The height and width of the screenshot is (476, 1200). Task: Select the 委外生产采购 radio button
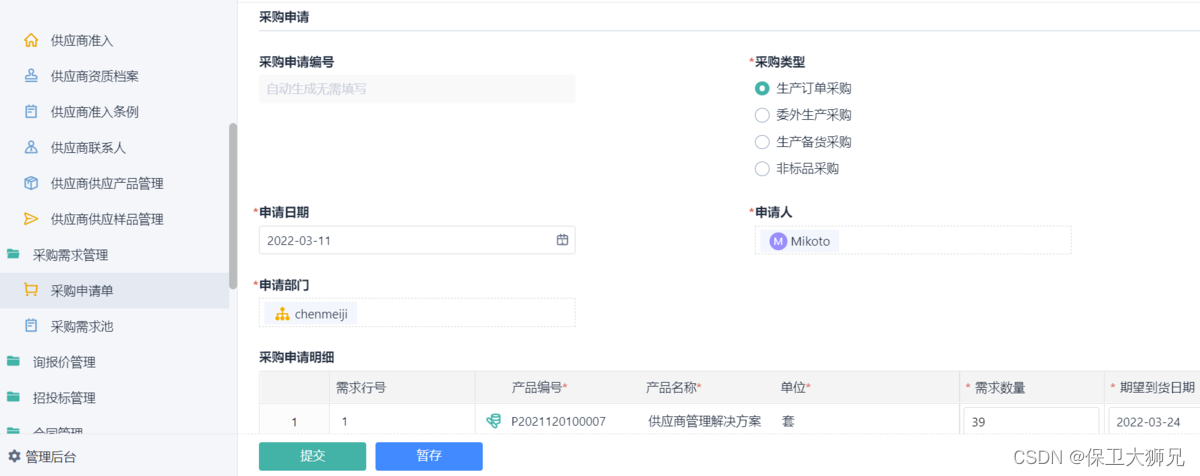pyautogui.click(x=762, y=115)
